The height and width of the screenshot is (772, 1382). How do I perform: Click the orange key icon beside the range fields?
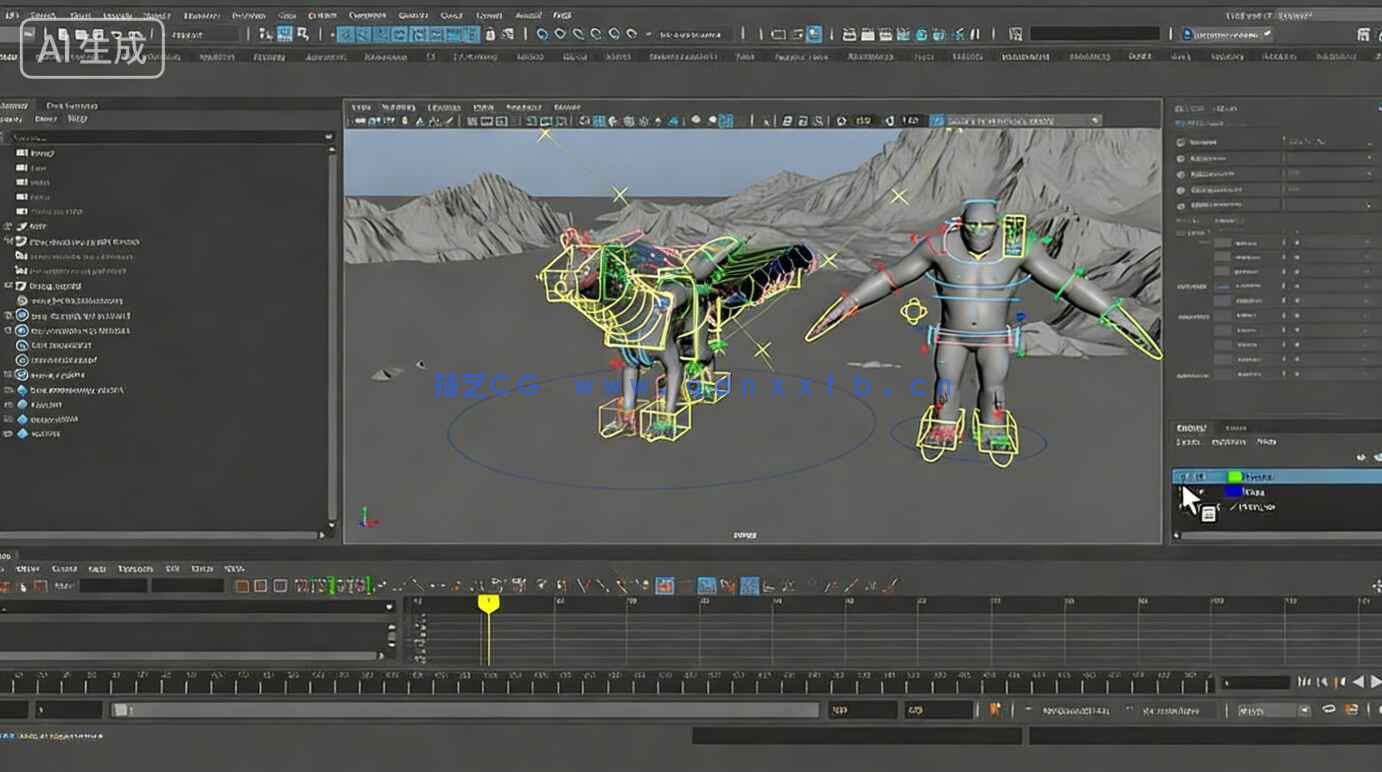(995, 710)
